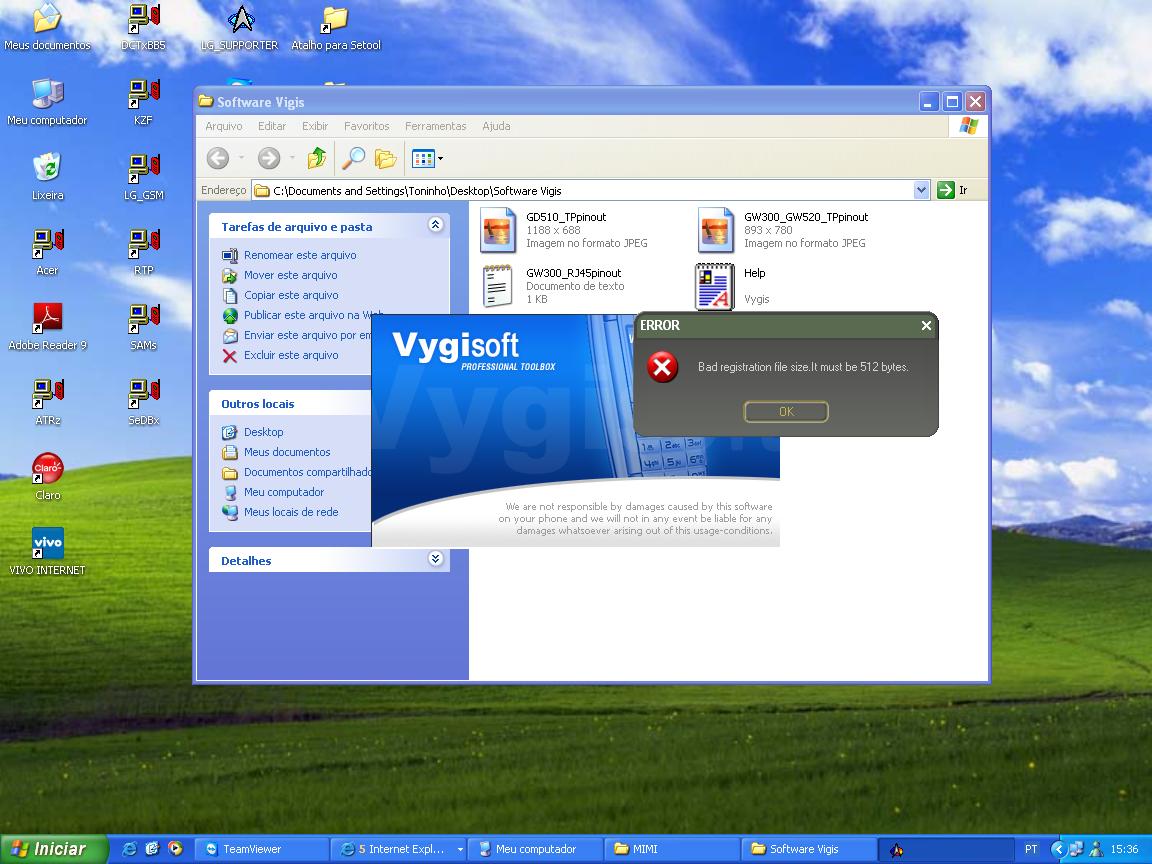Open Desktop in Outros locais

(263, 432)
